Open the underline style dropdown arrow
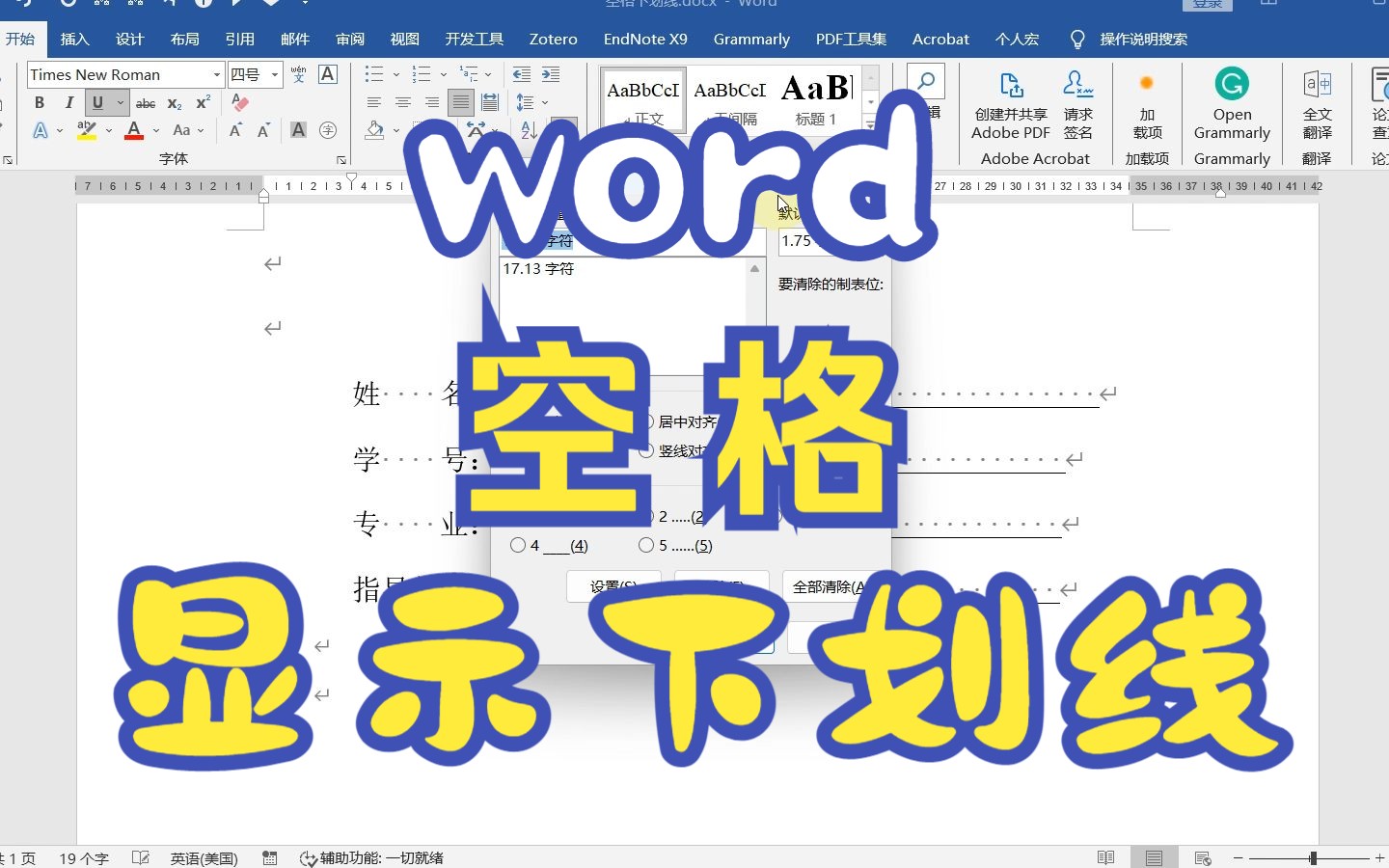 [122, 102]
